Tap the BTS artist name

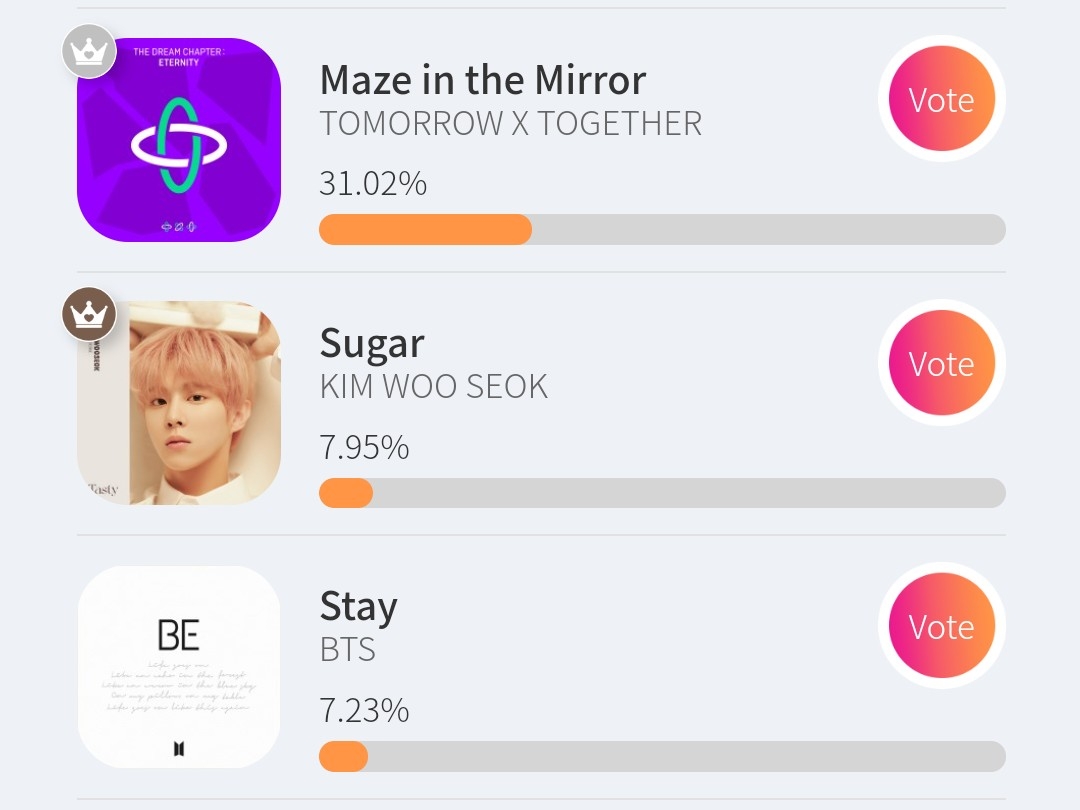[348, 650]
